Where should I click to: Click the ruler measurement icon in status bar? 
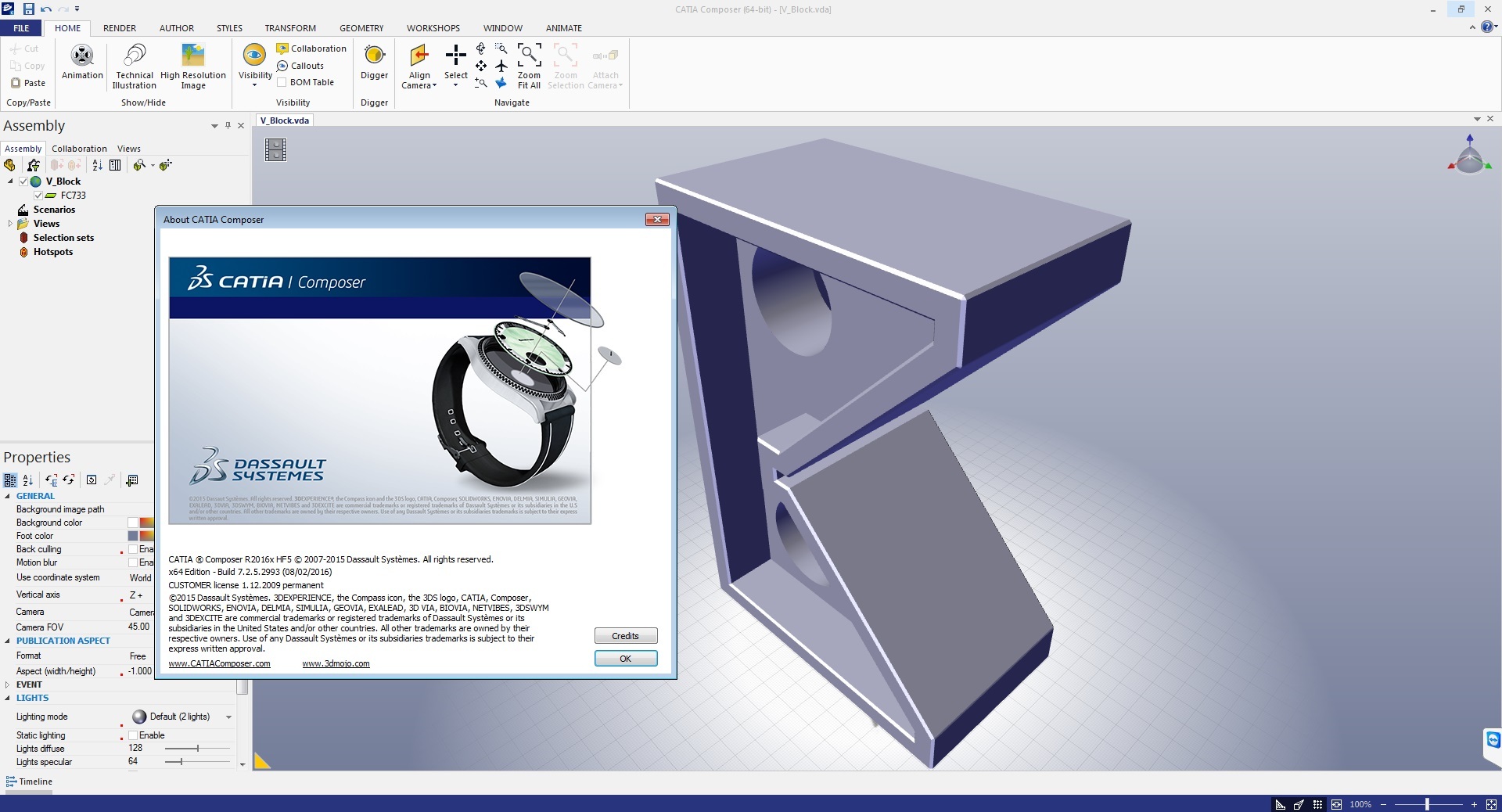[x=1281, y=804]
